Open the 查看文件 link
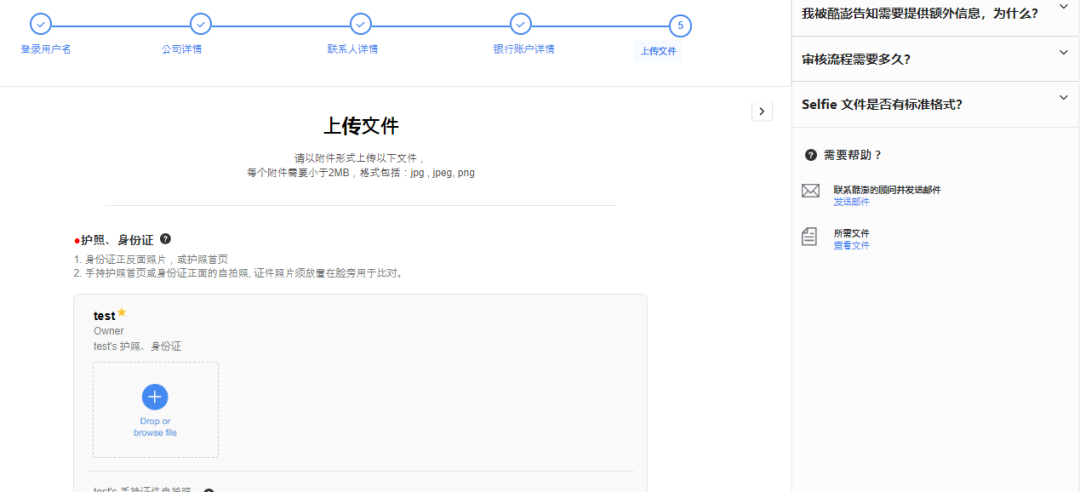 point(851,245)
